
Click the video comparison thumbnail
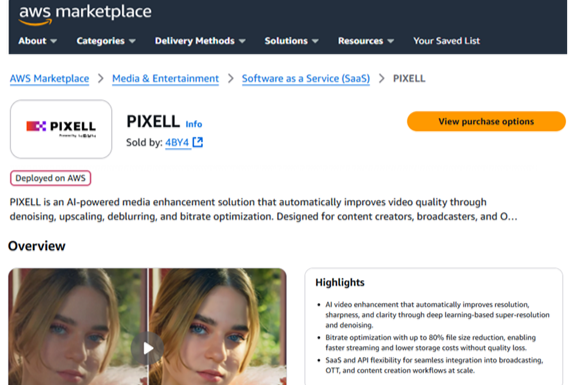point(147,326)
